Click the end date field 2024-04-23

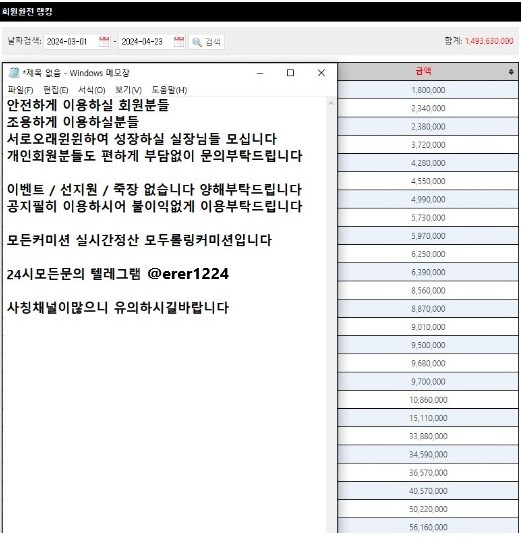coord(146,42)
